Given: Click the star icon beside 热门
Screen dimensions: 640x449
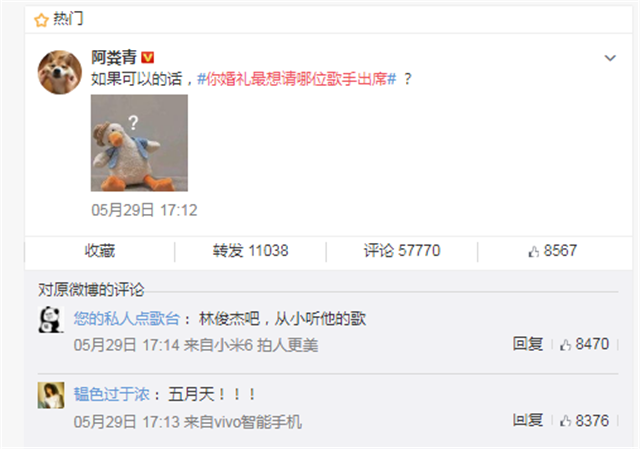Looking at the screenshot, I should click(x=41, y=19).
